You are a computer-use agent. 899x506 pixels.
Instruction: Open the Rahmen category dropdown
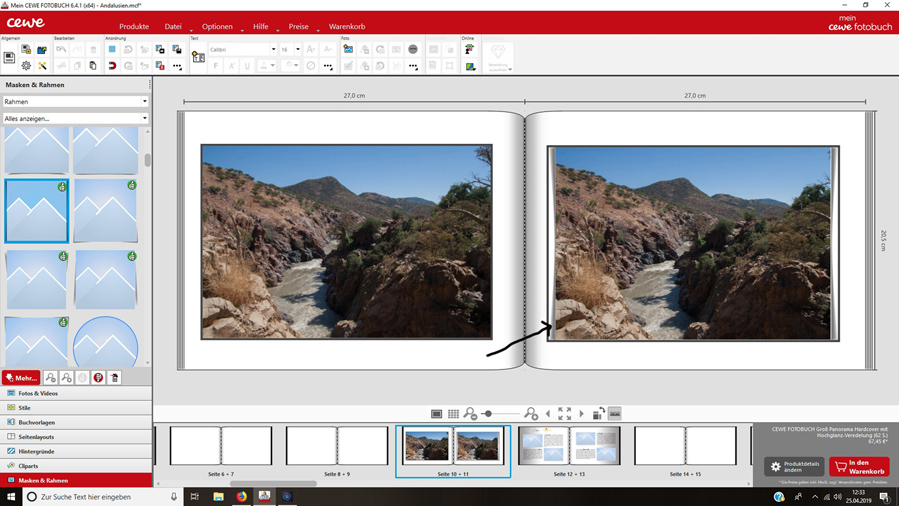pos(75,101)
